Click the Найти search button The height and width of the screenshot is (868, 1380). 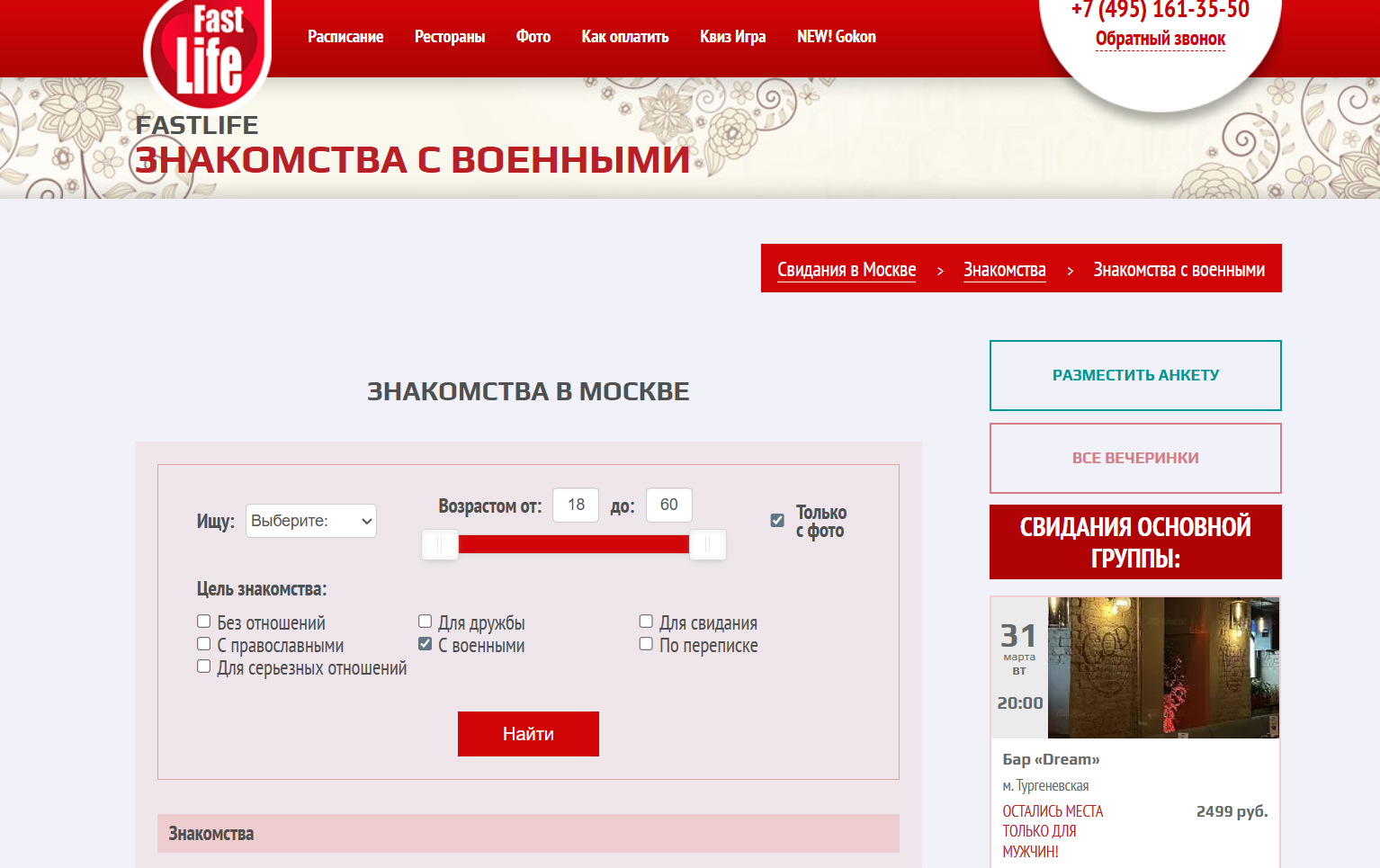click(528, 734)
